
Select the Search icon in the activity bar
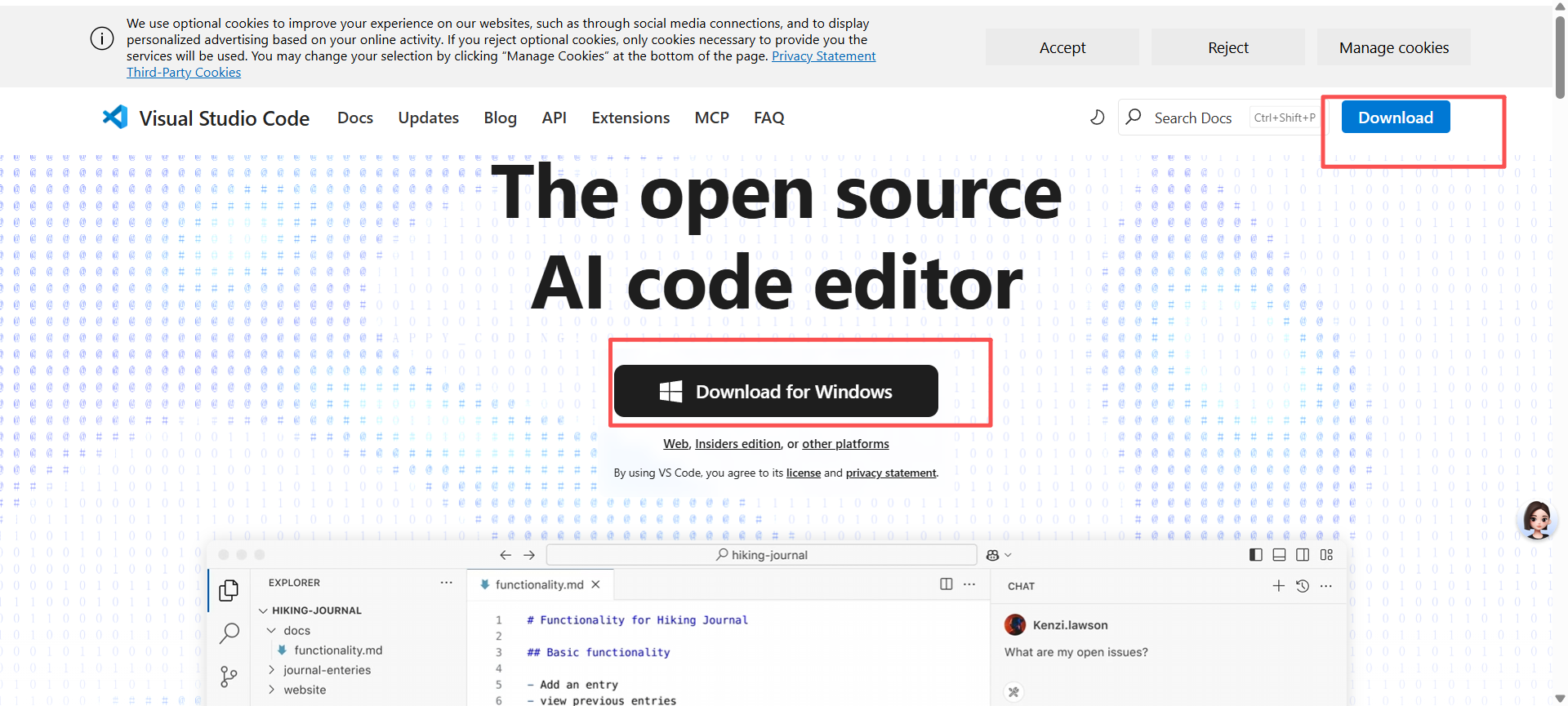[229, 633]
